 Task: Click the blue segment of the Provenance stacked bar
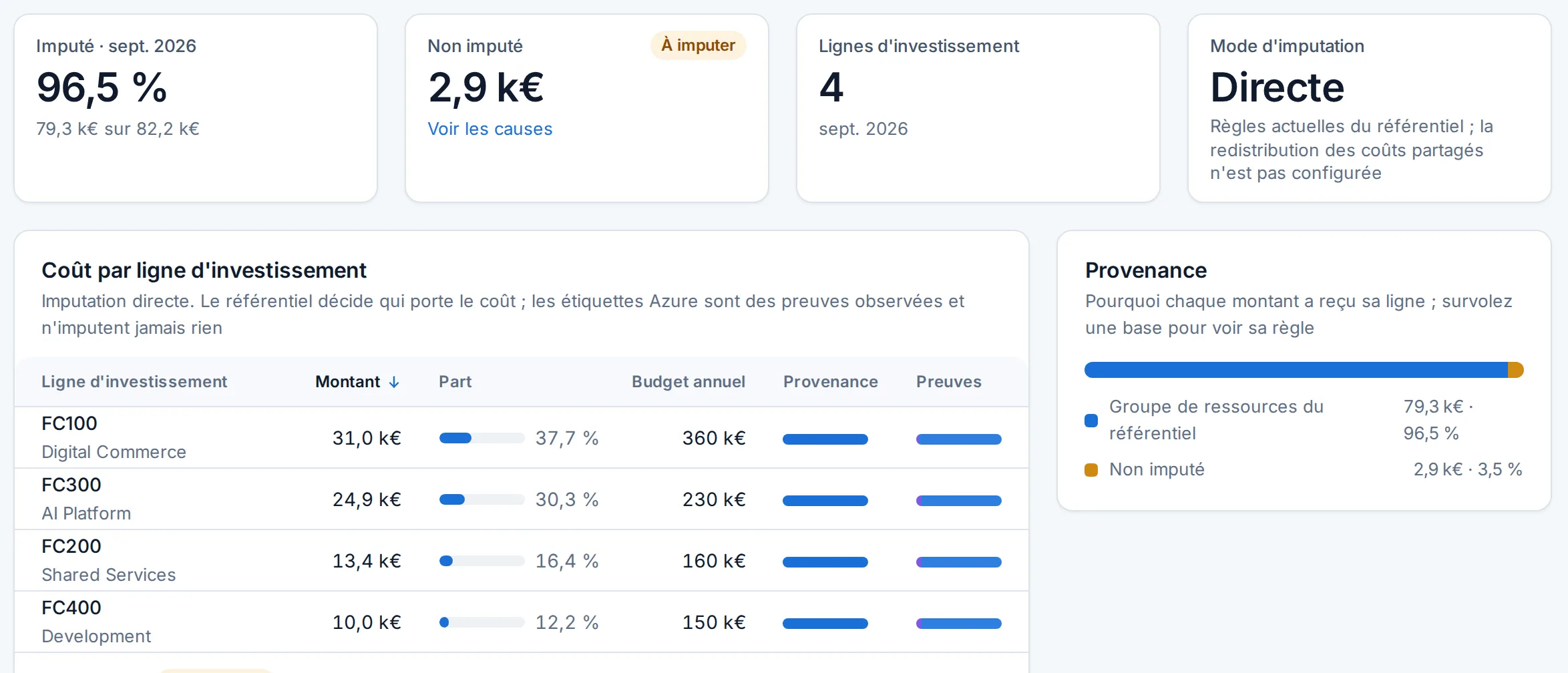pyautogui.click(x=1296, y=370)
